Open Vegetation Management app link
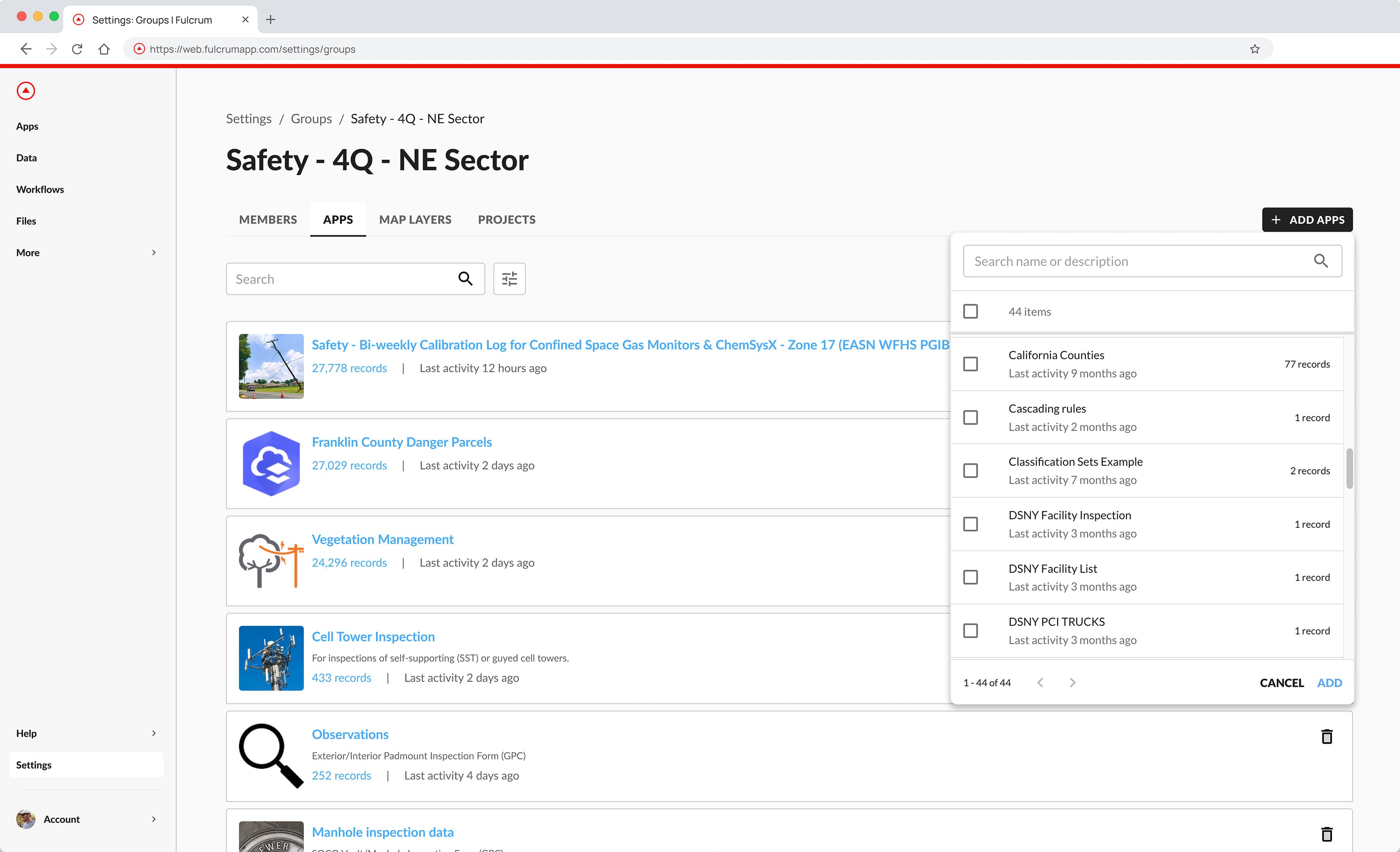 (x=382, y=539)
